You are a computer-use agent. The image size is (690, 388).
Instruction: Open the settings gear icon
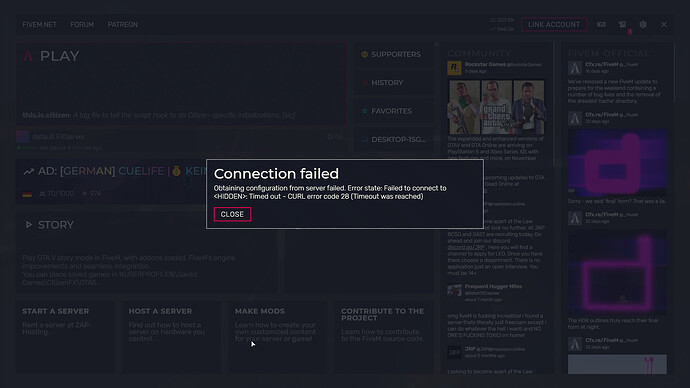[643, 25]
